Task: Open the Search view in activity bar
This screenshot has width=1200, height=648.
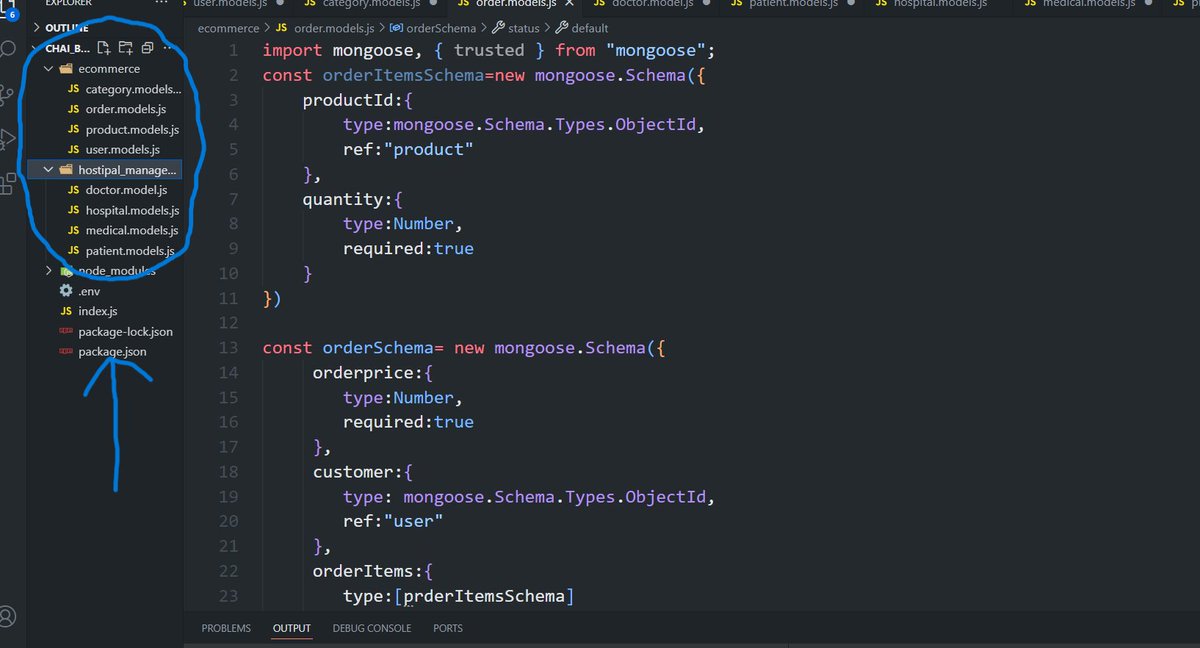Action: (8, 48)
